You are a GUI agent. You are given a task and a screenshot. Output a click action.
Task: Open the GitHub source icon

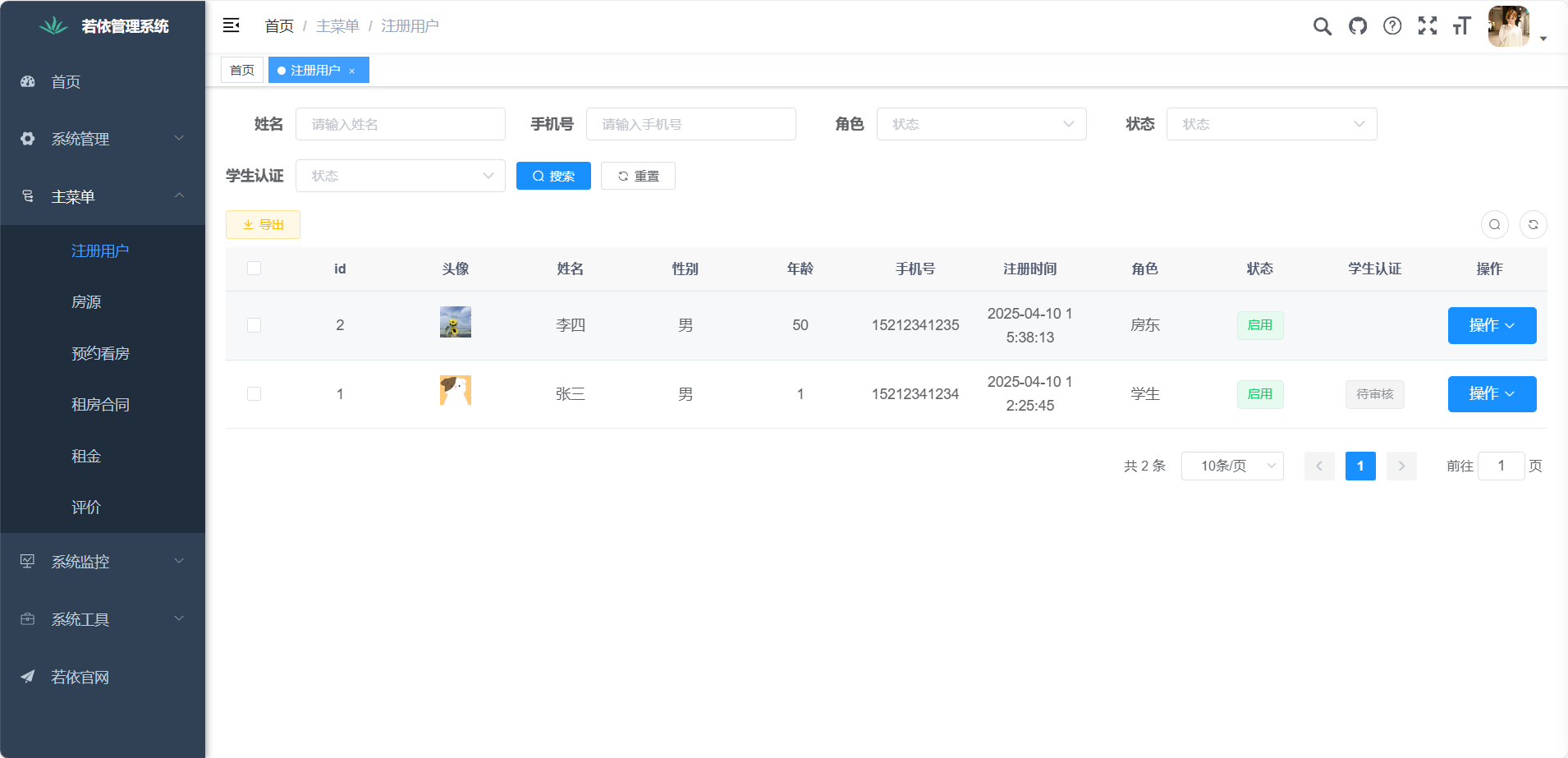[x=1358, y=26]
